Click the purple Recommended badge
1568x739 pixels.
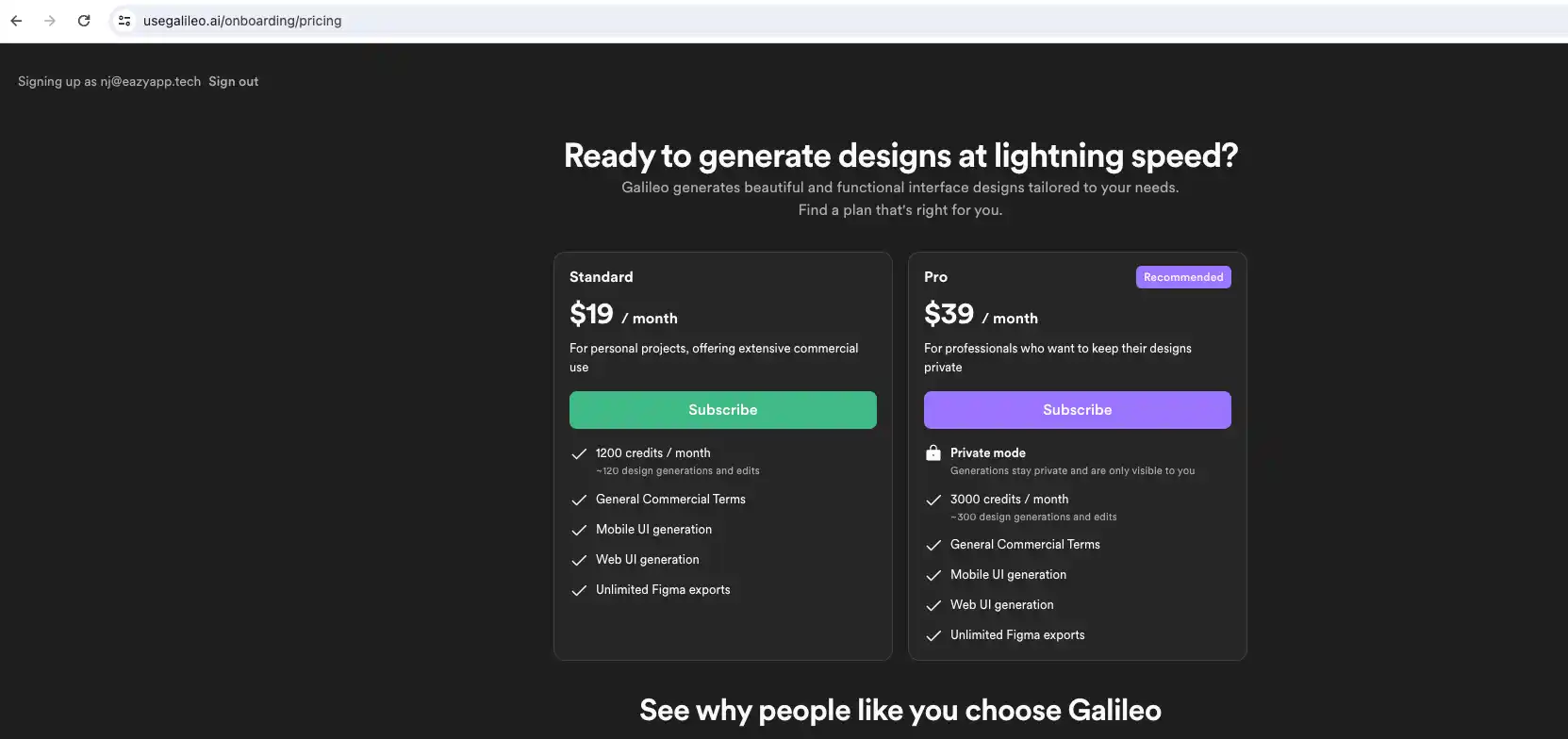click(x=1182, y=277)
